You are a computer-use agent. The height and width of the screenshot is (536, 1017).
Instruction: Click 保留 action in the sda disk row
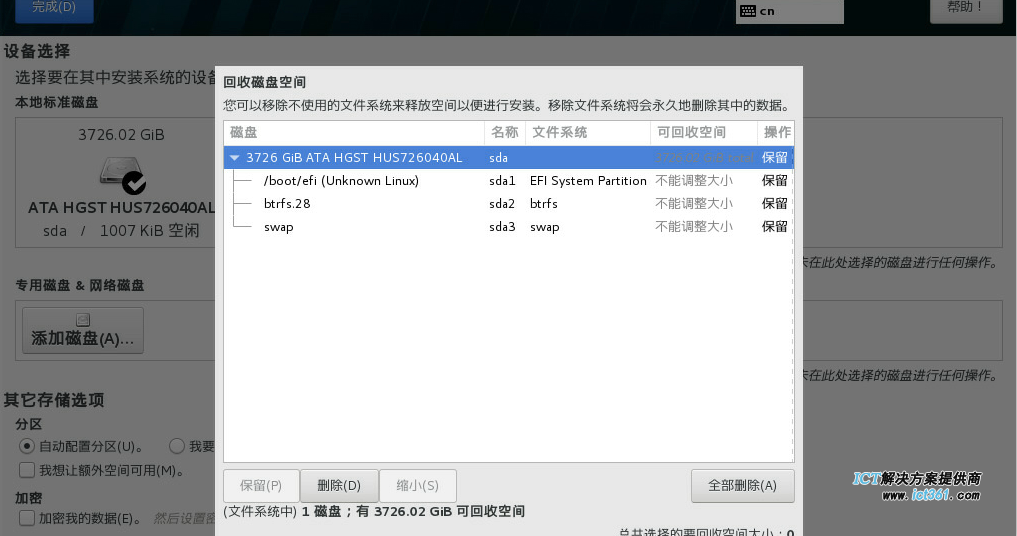[774, 158]
